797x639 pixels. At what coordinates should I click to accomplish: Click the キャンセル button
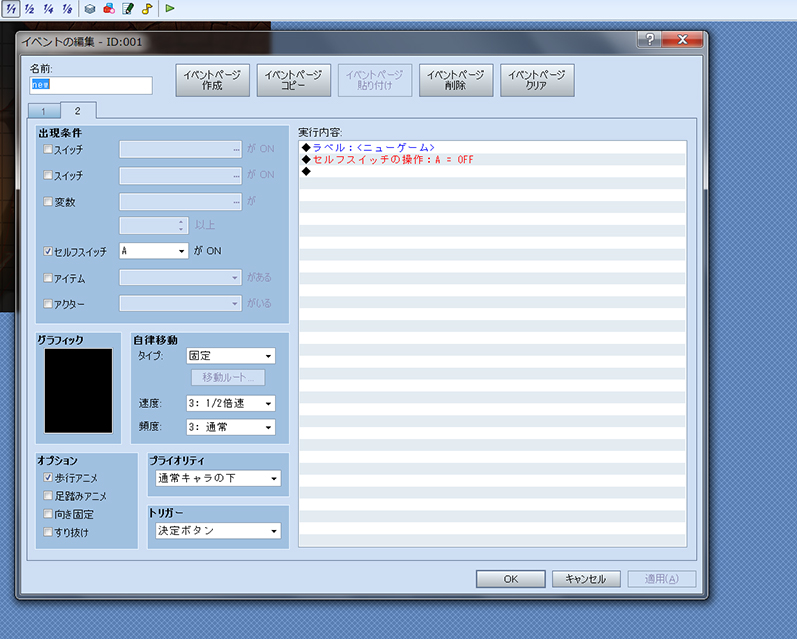586,579
